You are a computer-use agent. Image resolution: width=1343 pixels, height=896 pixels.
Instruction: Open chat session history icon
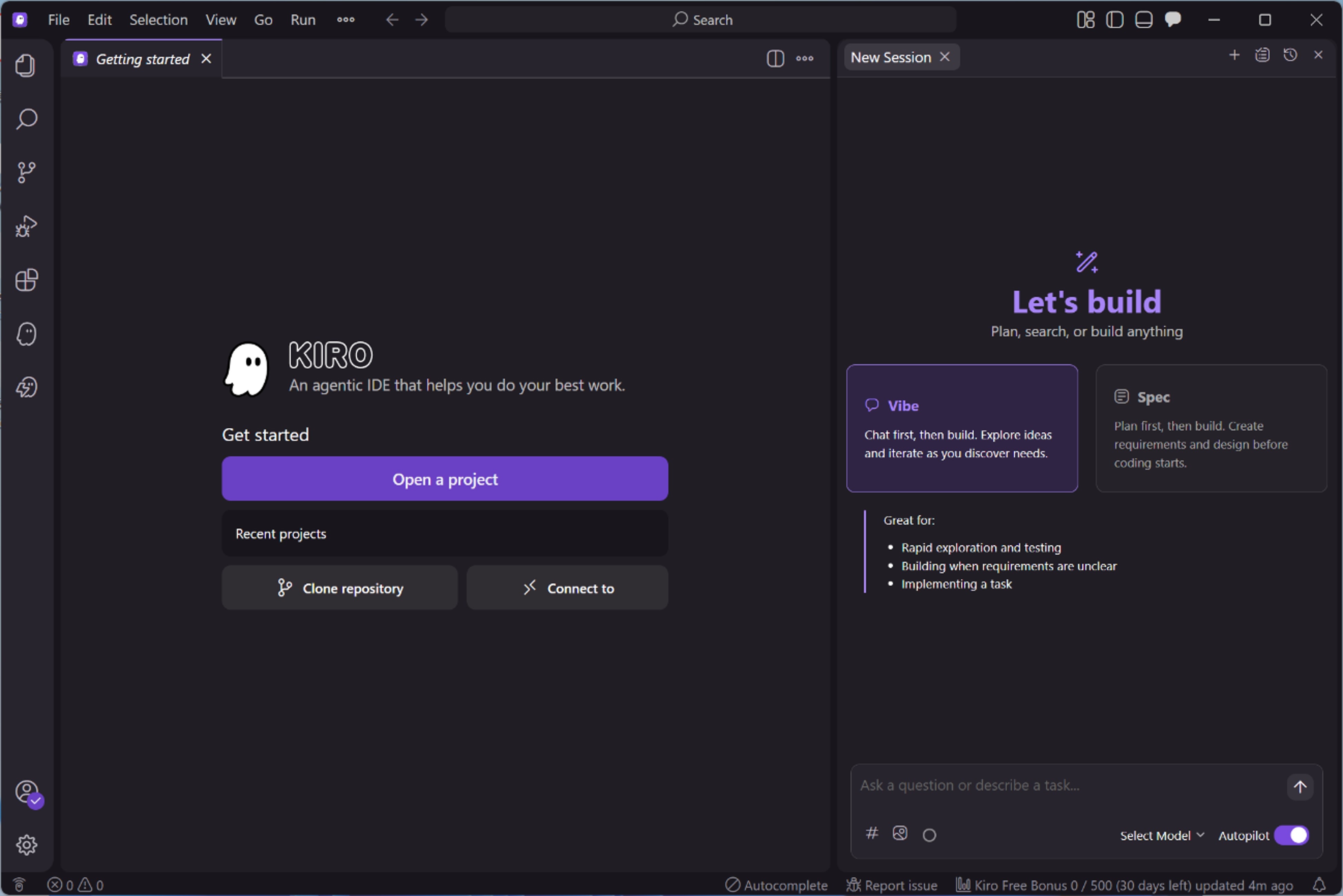(1290, 56)
